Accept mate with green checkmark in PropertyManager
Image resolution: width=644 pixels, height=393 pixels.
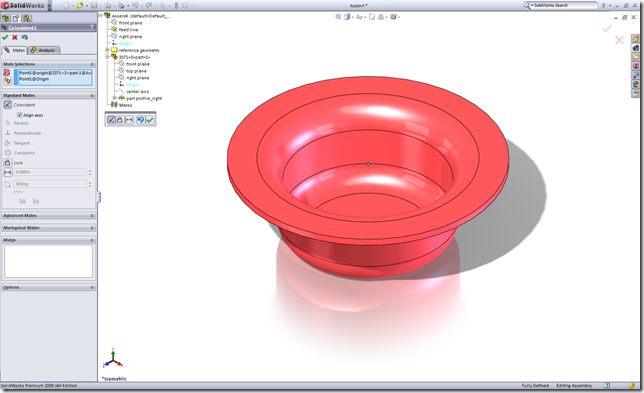[x=5, y=37]
